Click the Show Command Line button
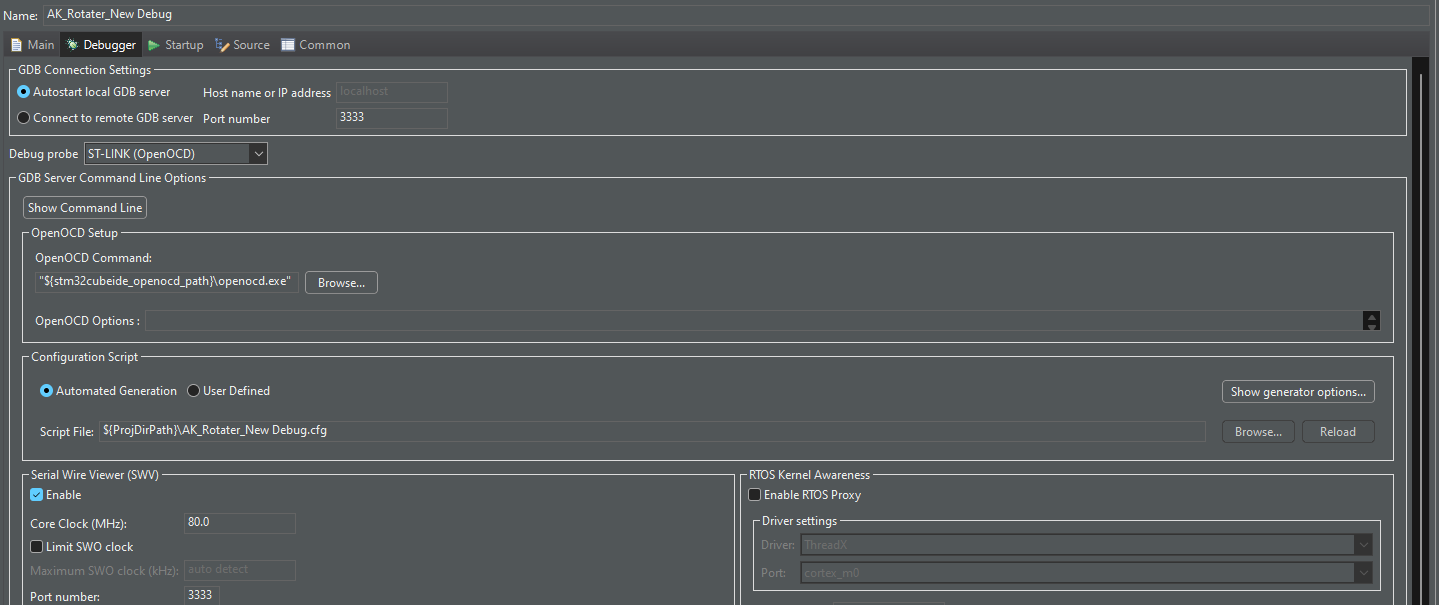This screenshot has width=1439, height=605. click(x=84, y=207)
